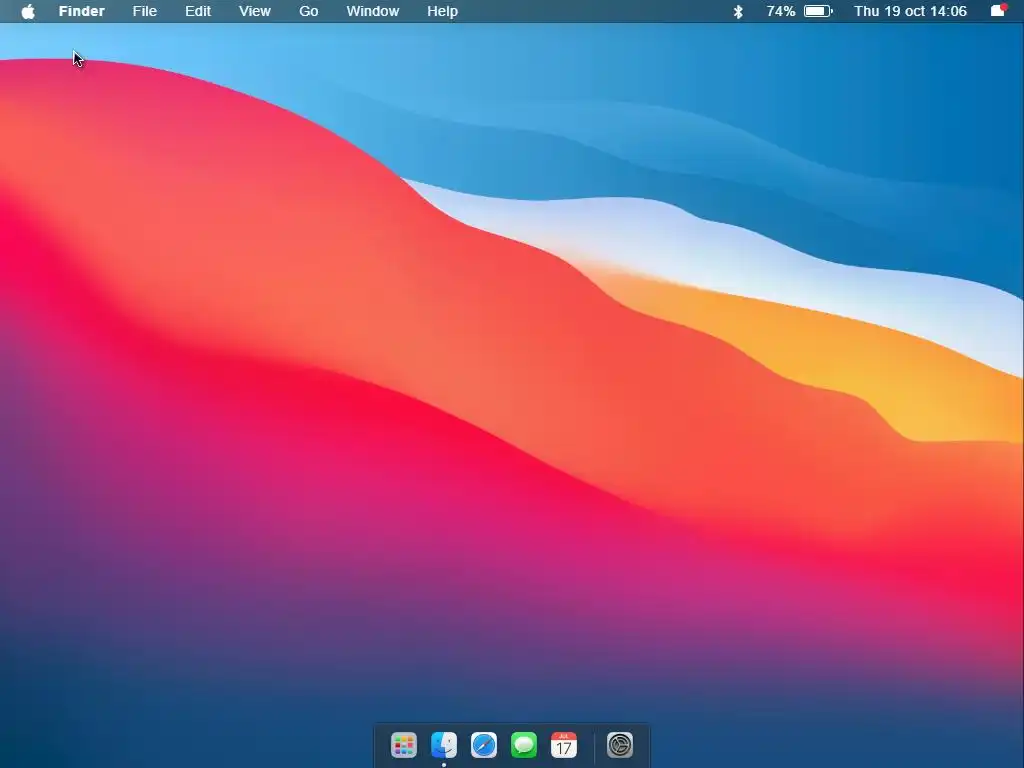The image size is (1024, 768).
Task: Launch Messages from the Dock
Action: (524, 744)
